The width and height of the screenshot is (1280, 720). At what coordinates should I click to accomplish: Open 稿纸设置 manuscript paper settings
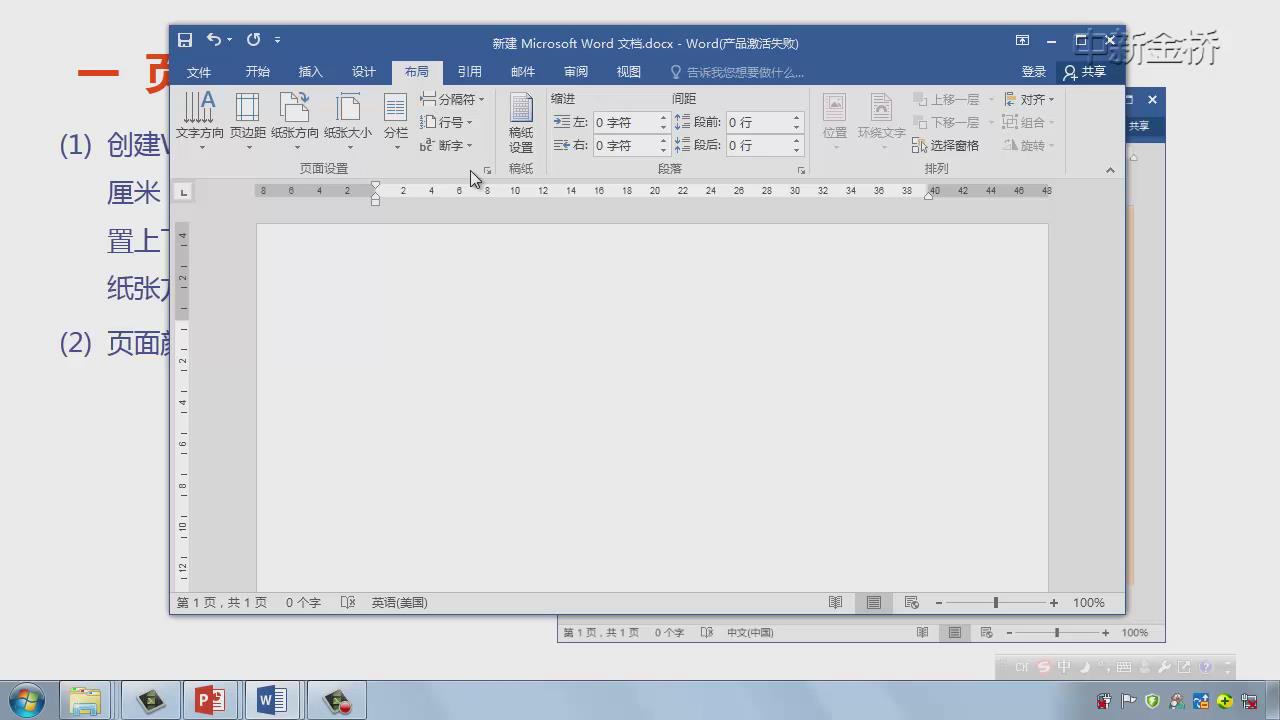(521, 122)
